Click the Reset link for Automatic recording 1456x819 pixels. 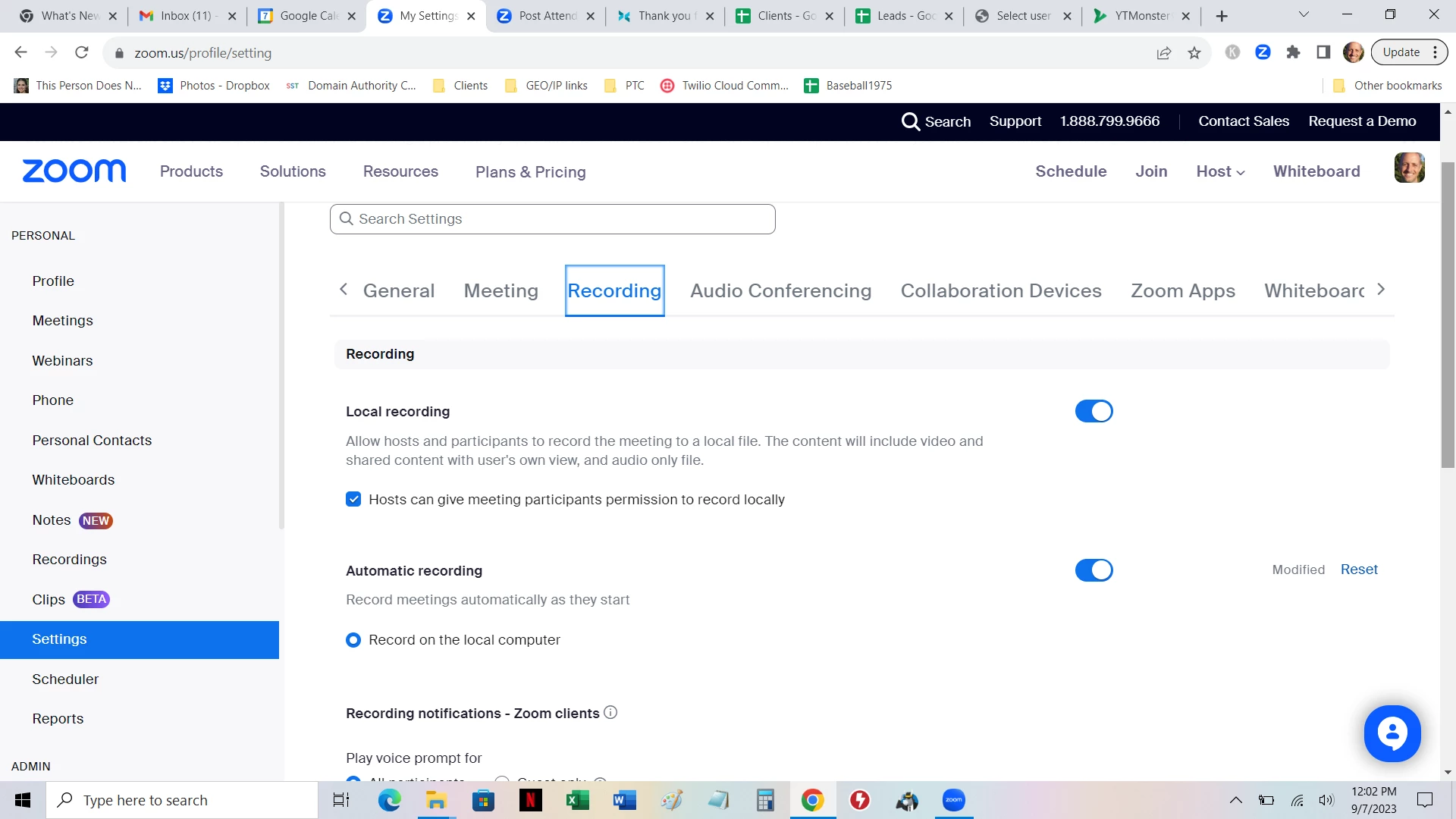[x=1358, y=570]
